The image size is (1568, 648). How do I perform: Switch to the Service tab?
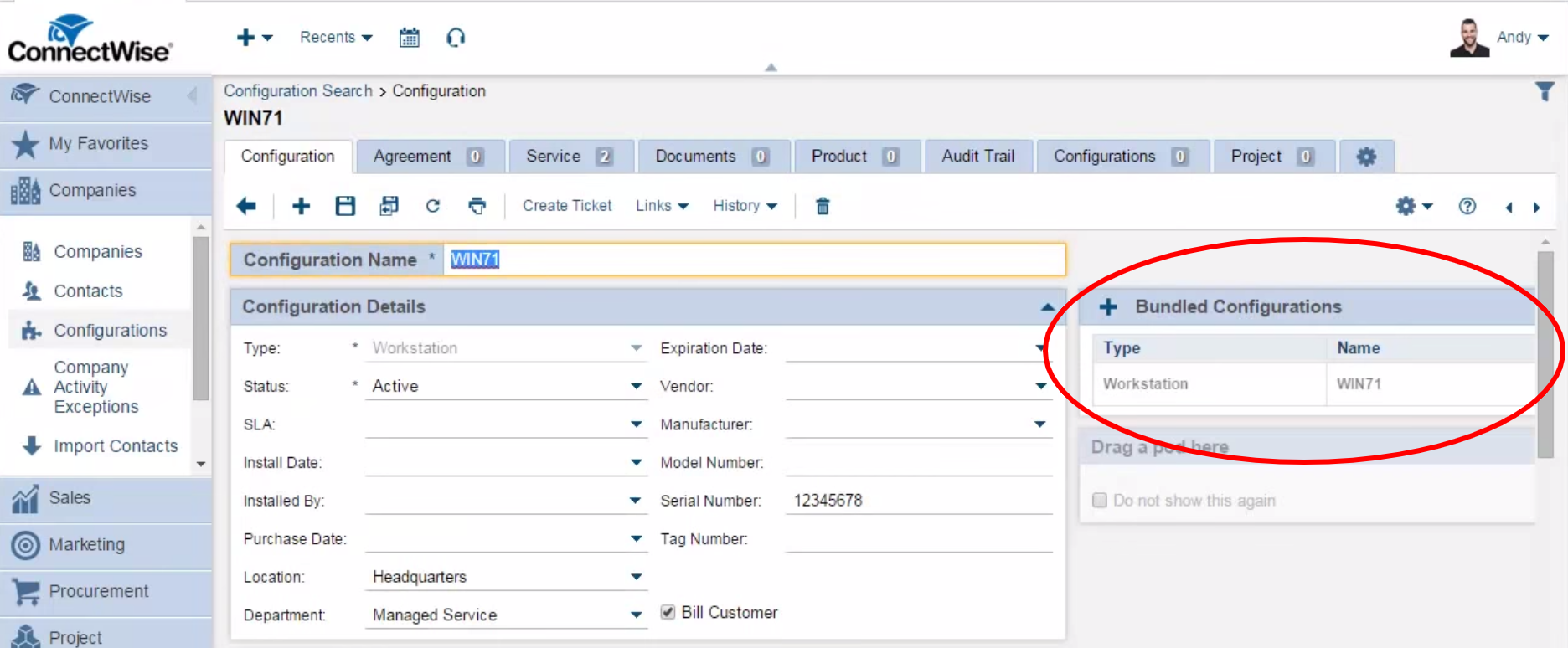pos(570,157)
